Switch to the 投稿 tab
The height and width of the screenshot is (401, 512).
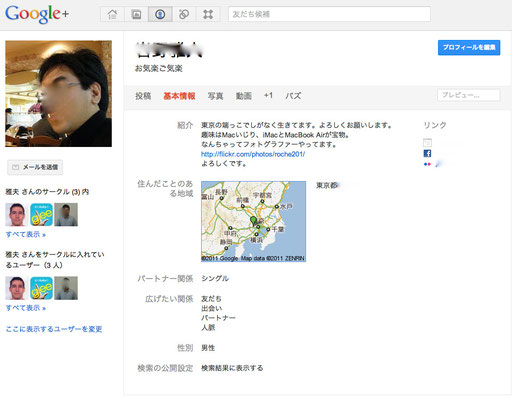143,96
